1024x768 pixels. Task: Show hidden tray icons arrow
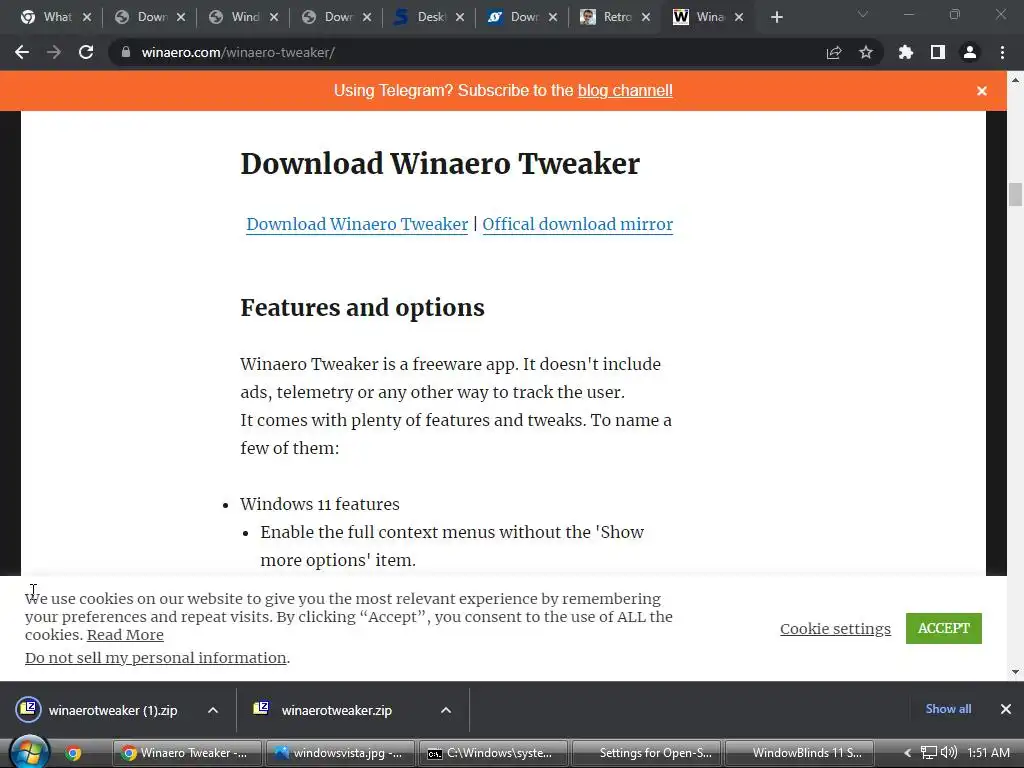tap(907, 753)
